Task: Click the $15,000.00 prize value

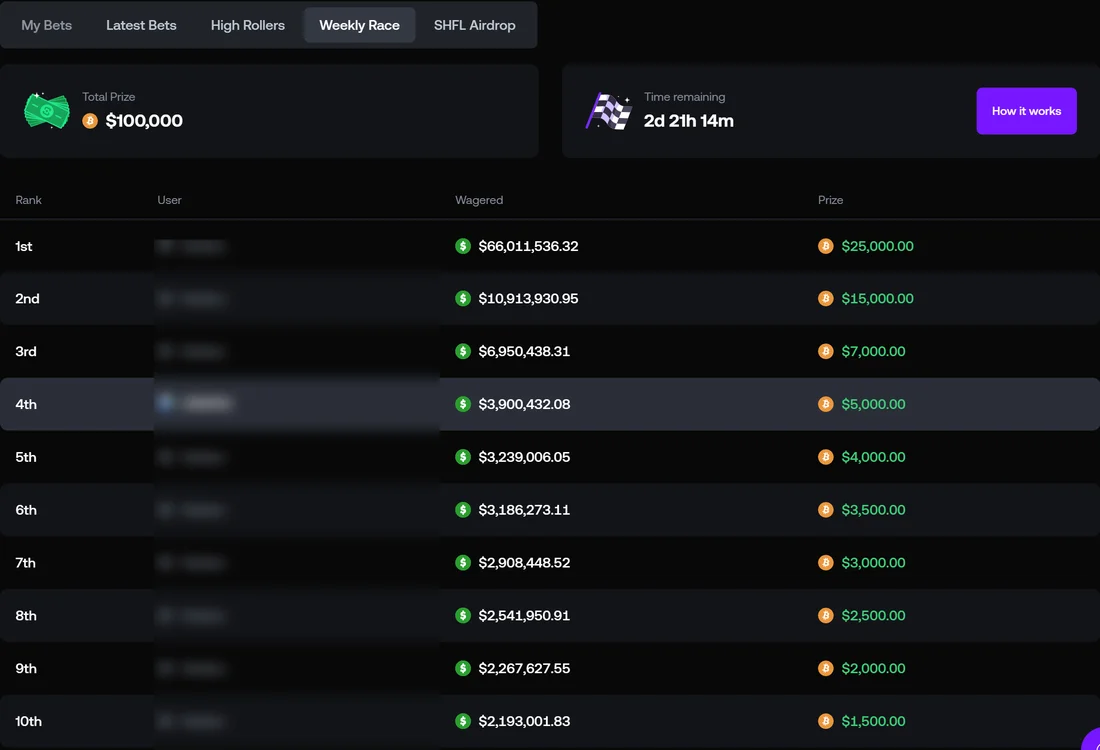Action: point(878,299)
